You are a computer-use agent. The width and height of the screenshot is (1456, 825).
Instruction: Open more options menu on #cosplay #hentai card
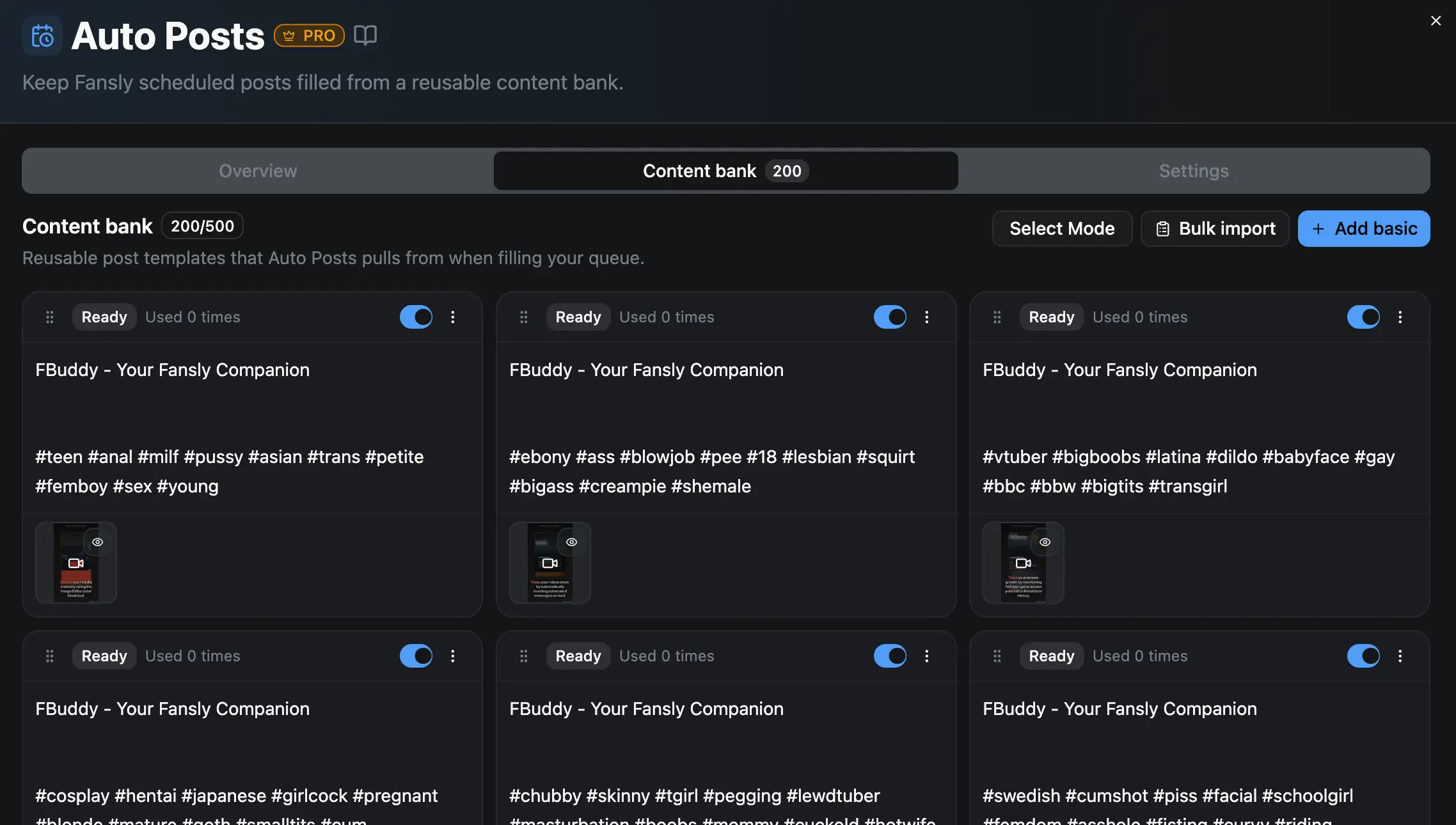point(453,656)
